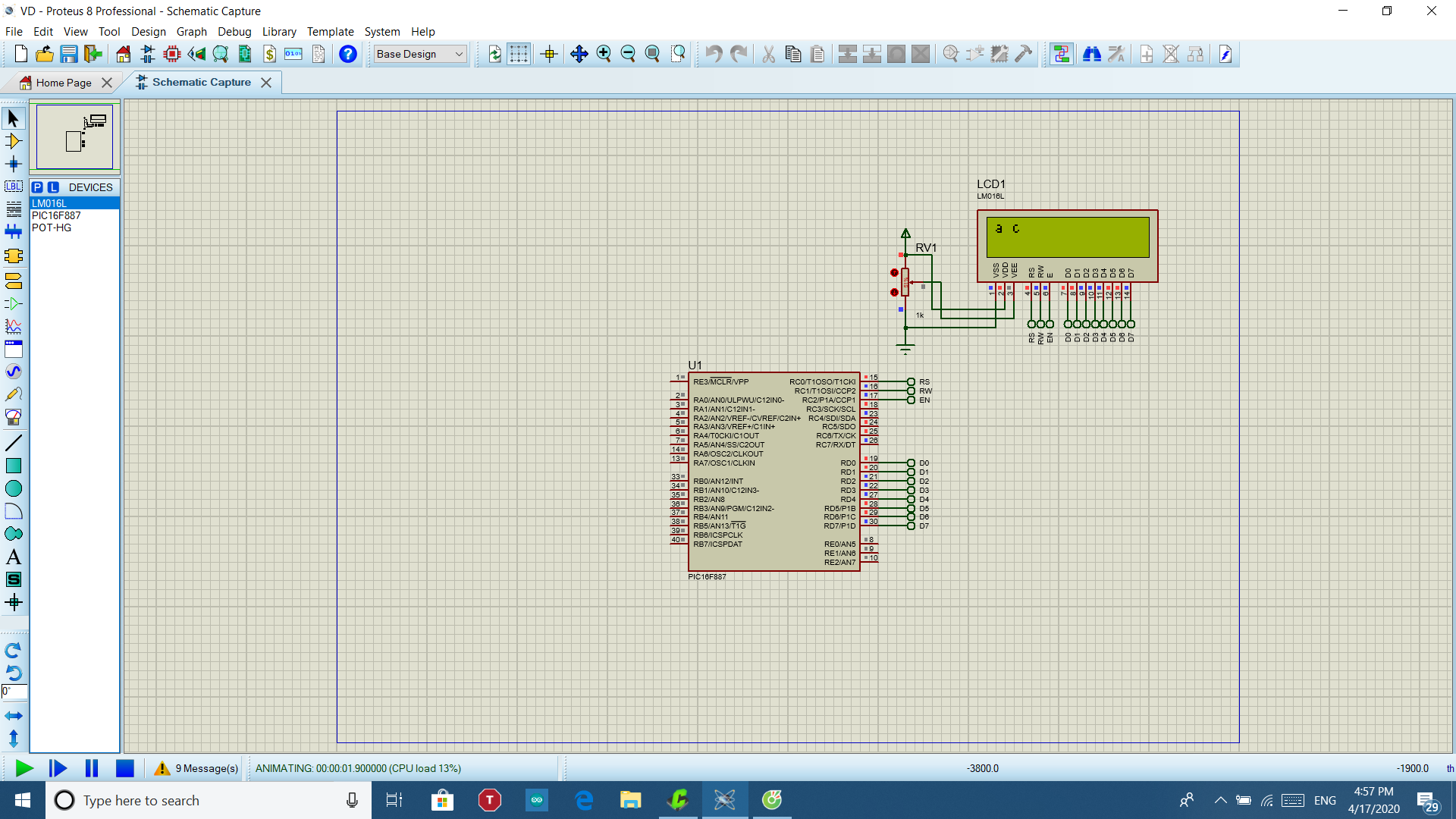The image size is (1456, 819).
Task: Toggle wire auto-router
Action: point(1062,54)
